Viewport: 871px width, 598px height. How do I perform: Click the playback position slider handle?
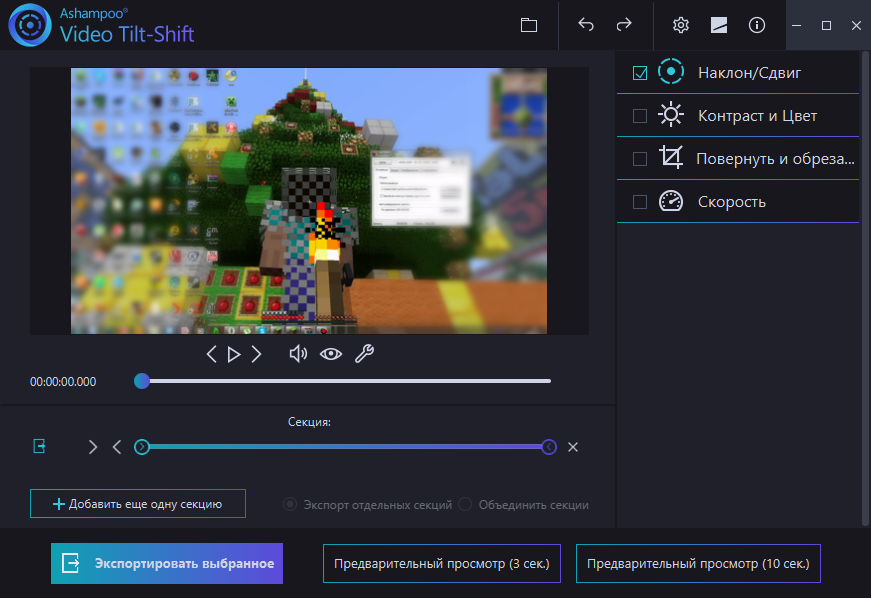click(142, 381)
